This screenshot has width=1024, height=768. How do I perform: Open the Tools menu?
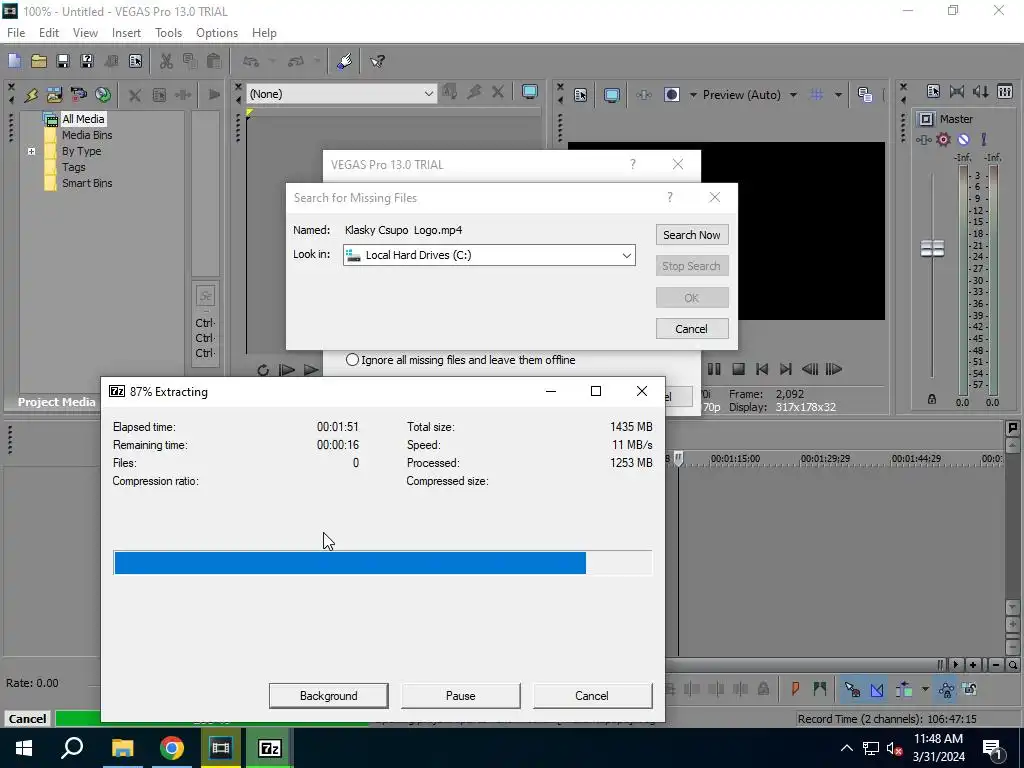(168, 33)
